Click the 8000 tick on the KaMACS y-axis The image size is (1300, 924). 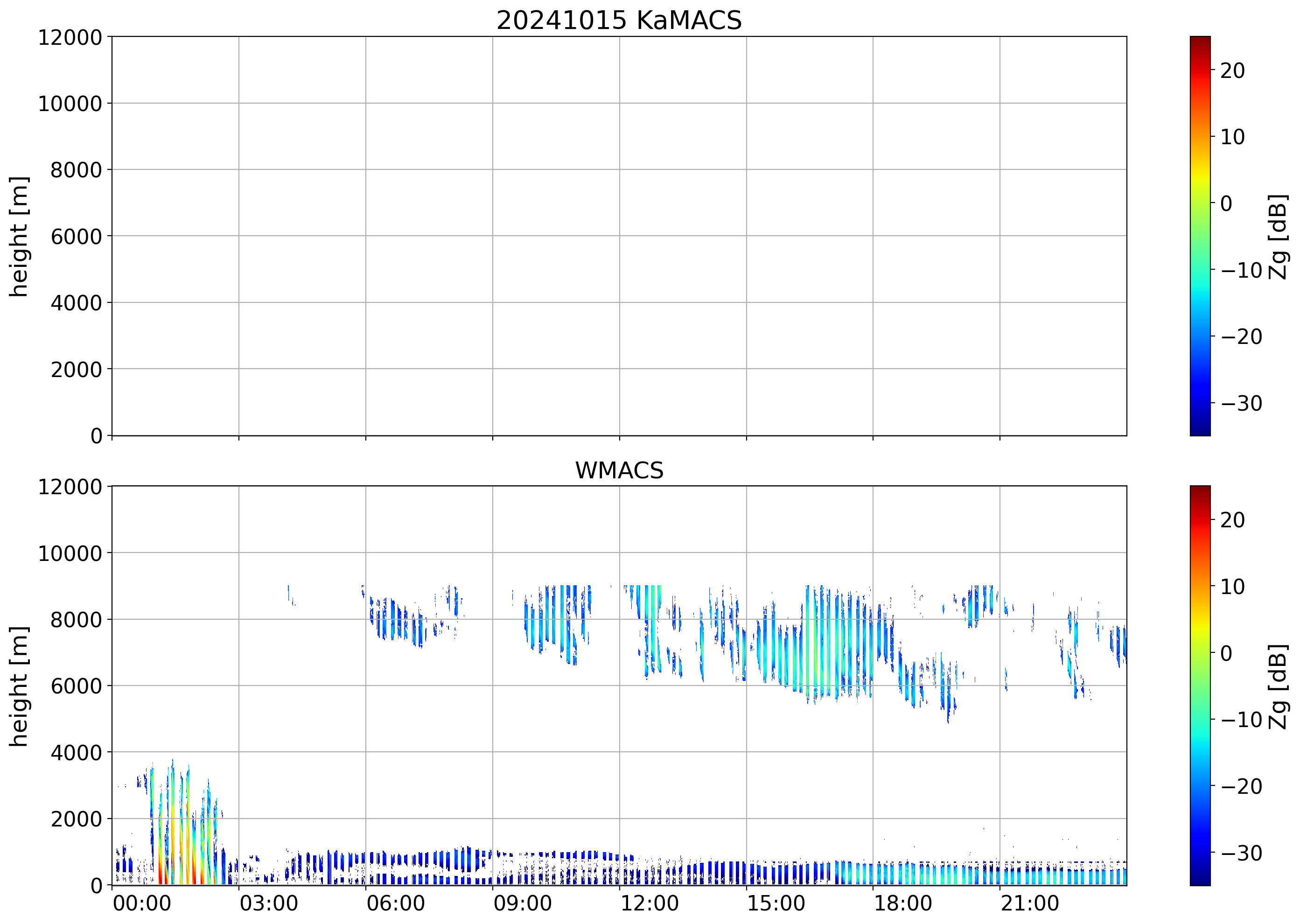coord(76,170)
